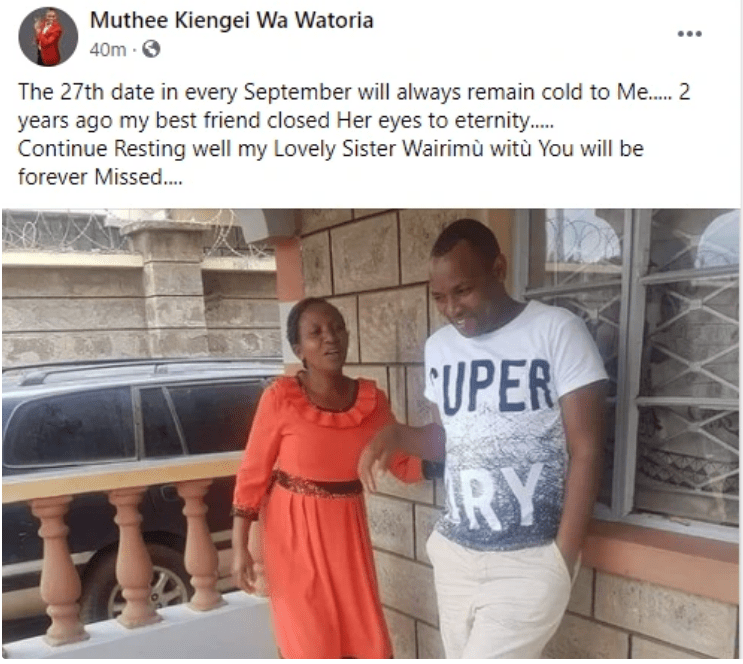The image size is (743, 664).
Task: Open the attached photo of two people
Action: point(371,433)
